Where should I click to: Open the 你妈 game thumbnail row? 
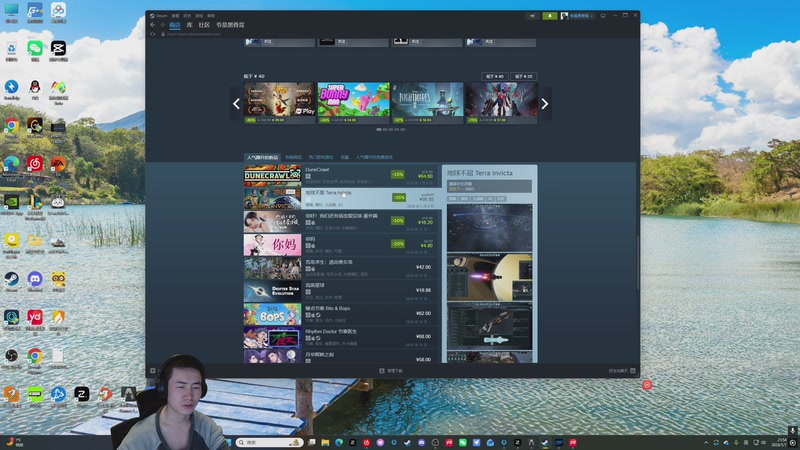341,245
